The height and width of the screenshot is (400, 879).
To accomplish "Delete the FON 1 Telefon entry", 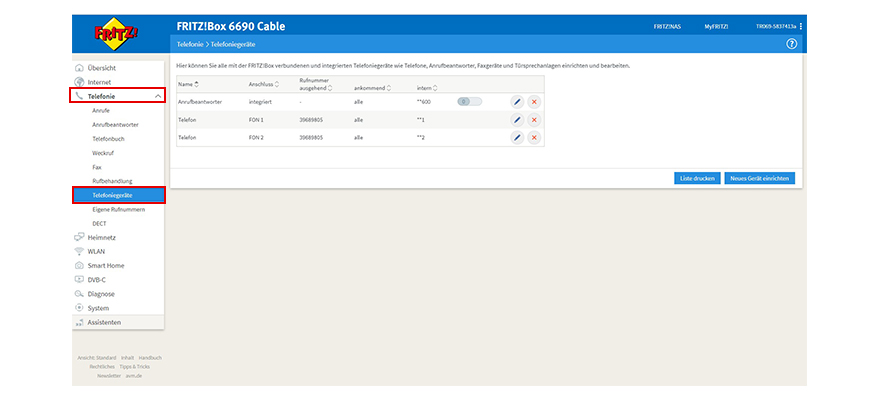I will tap(534, 120).
